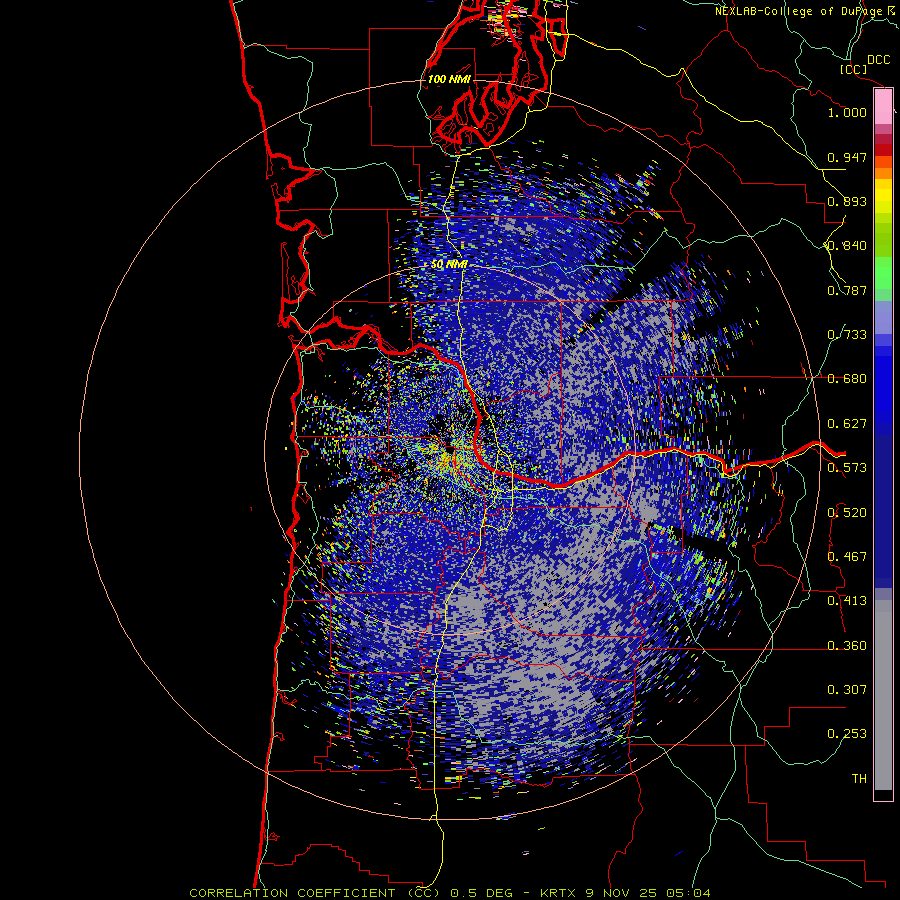Click the 0.413 scale value

(x=847, y=601)
